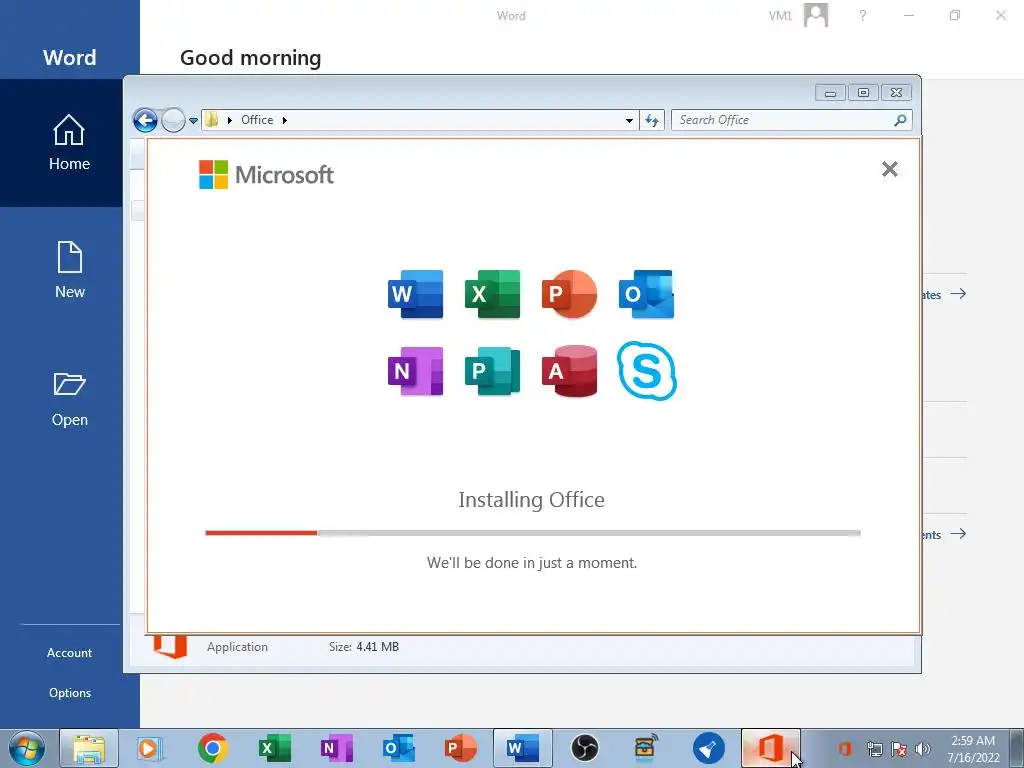The width and height of the screenshot is (1024, 768).
Task: Open the Windows Start menu
Action: (x=27, y=748)
